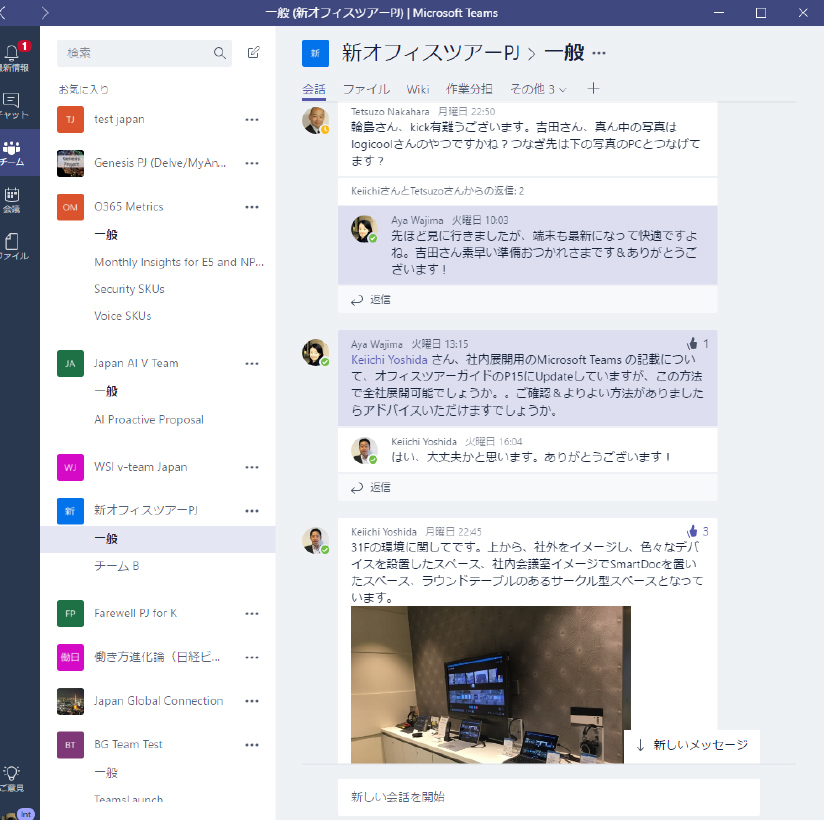The image size is (824, 820).
Task: Click in the 検索 search field
Action: click(x=144, y=53)
